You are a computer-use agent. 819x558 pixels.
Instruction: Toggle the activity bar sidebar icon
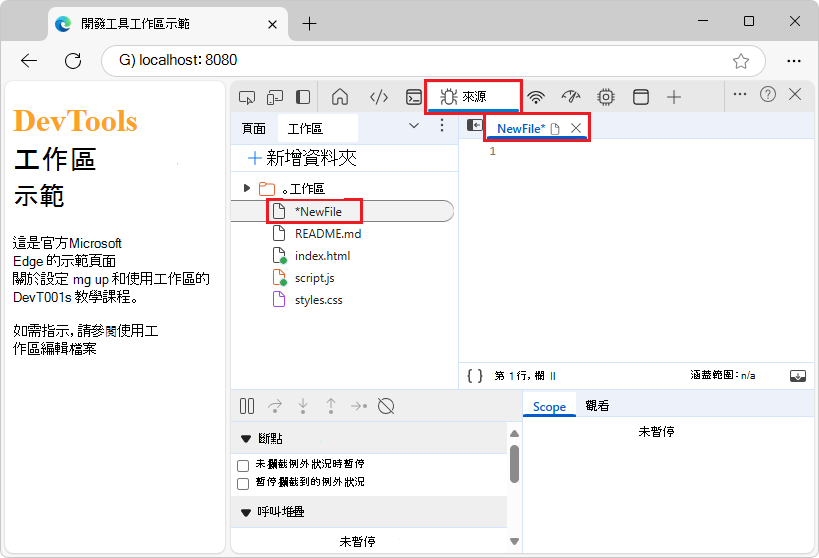point(303,97)
